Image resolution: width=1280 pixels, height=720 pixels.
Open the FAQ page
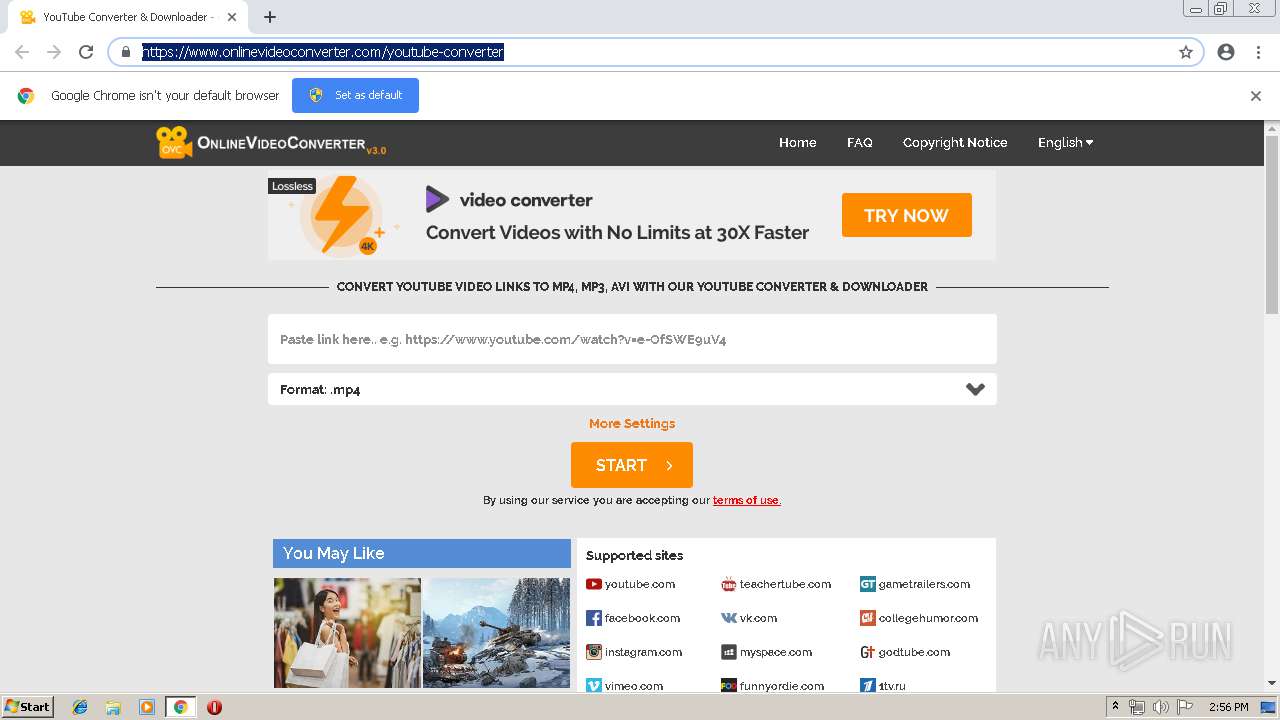click(859, 142)
